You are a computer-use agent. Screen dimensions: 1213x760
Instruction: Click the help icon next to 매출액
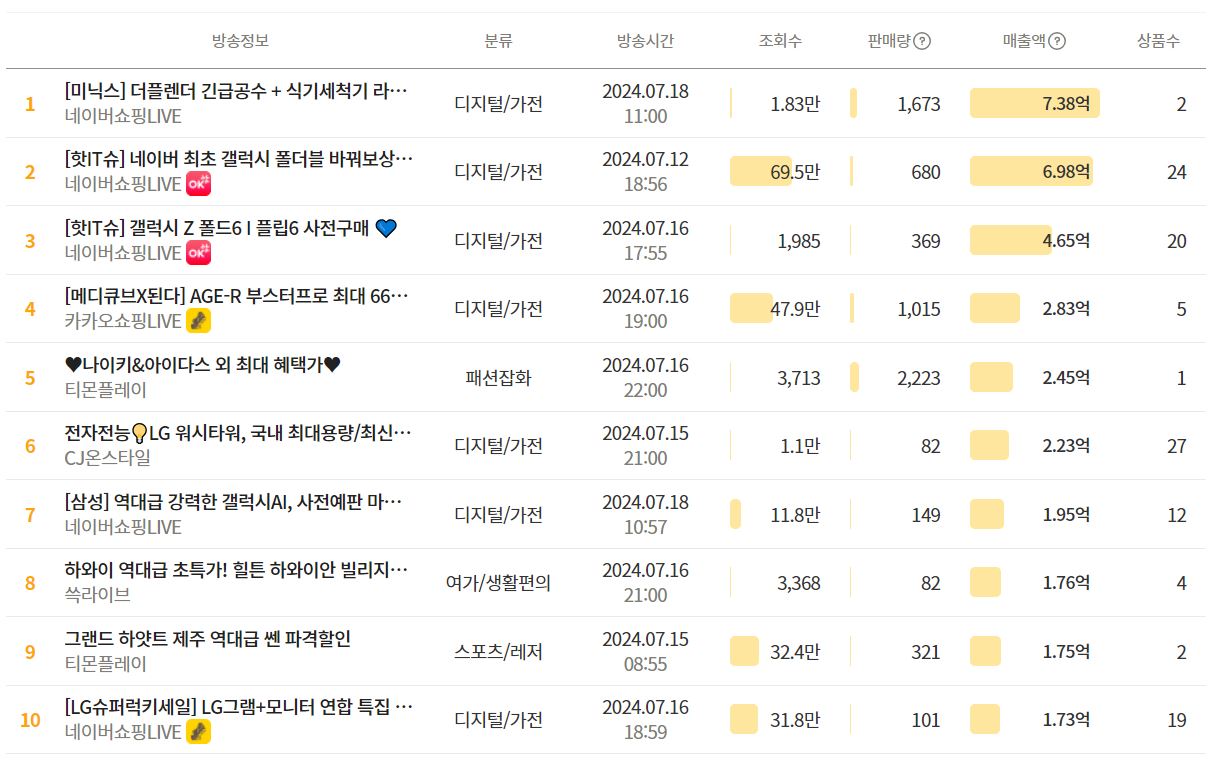tap(1057, 41)
